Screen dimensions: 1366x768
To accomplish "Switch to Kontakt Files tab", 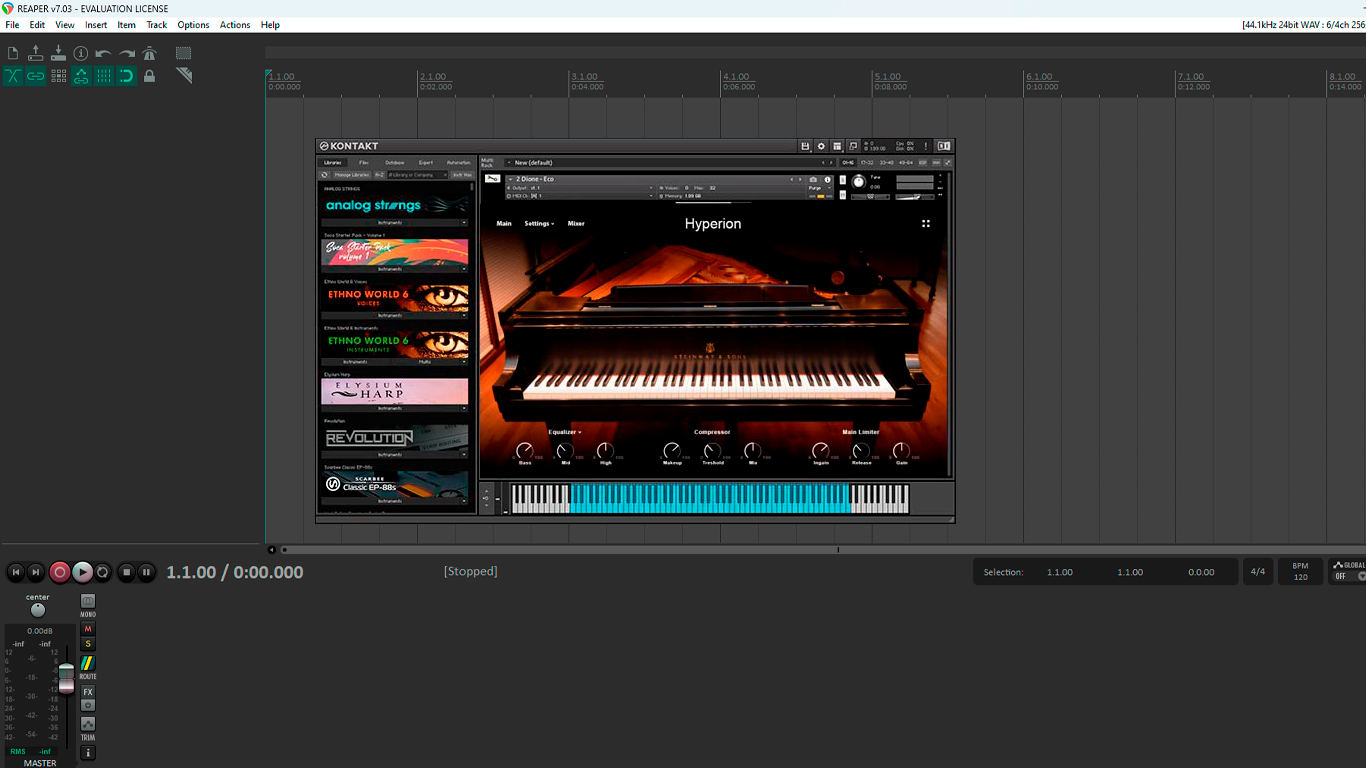I will point(364,162).
